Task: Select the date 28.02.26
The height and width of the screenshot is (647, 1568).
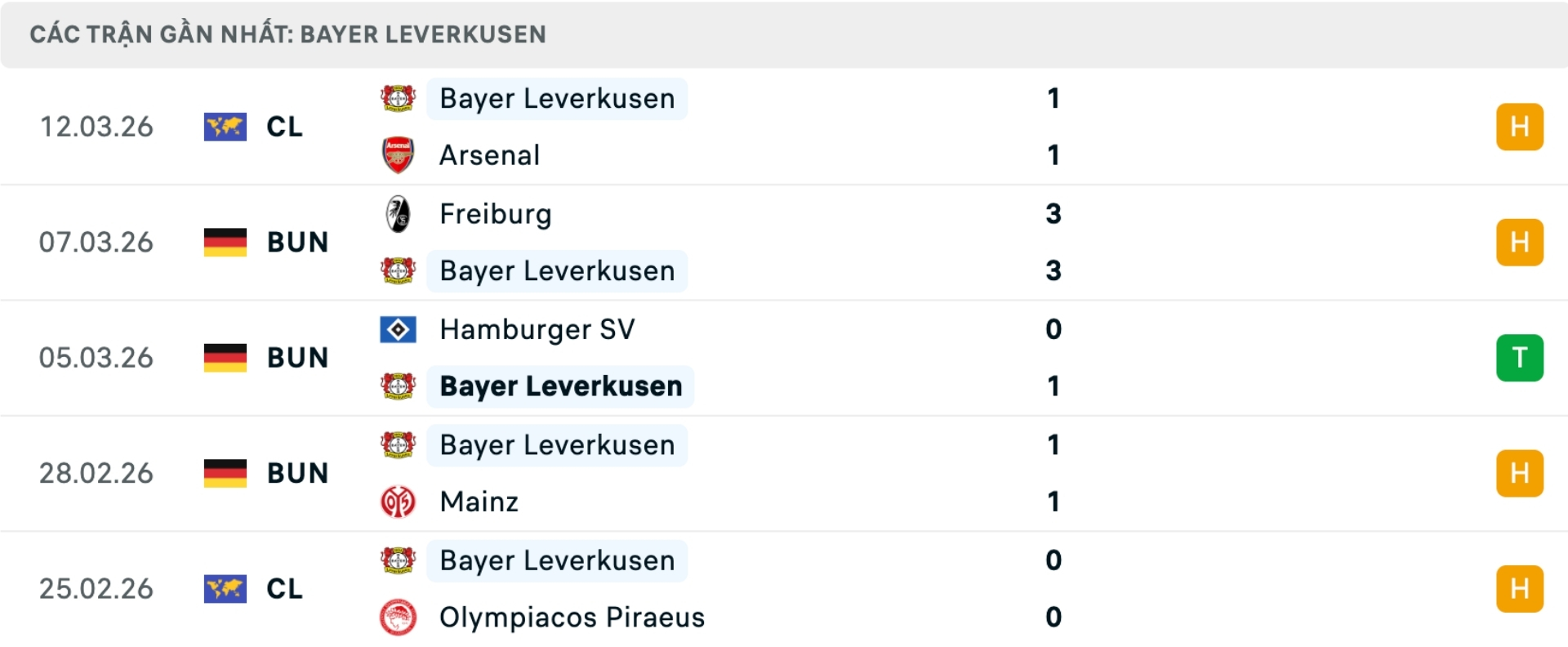Action: click(96, 473)
